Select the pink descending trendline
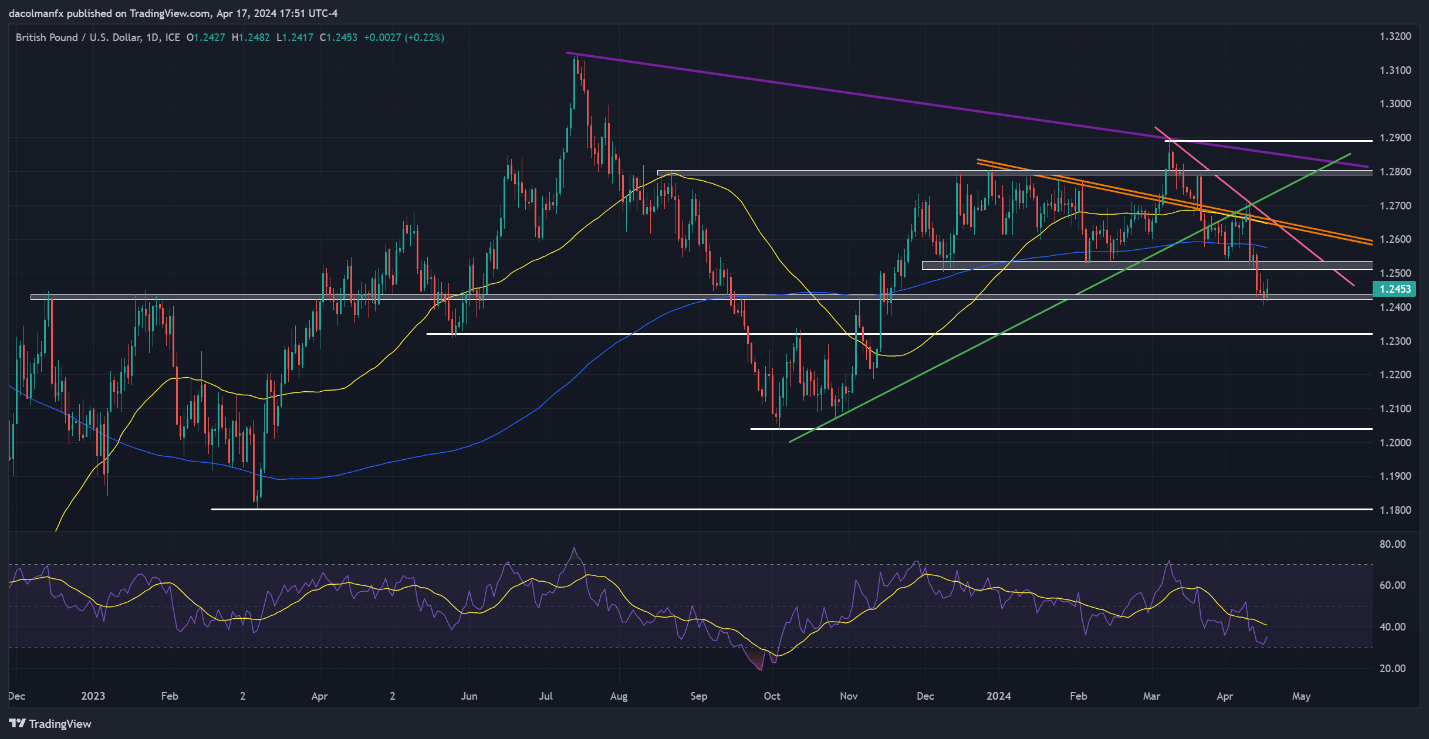The image size is (1429, 739). point(1255,207)
